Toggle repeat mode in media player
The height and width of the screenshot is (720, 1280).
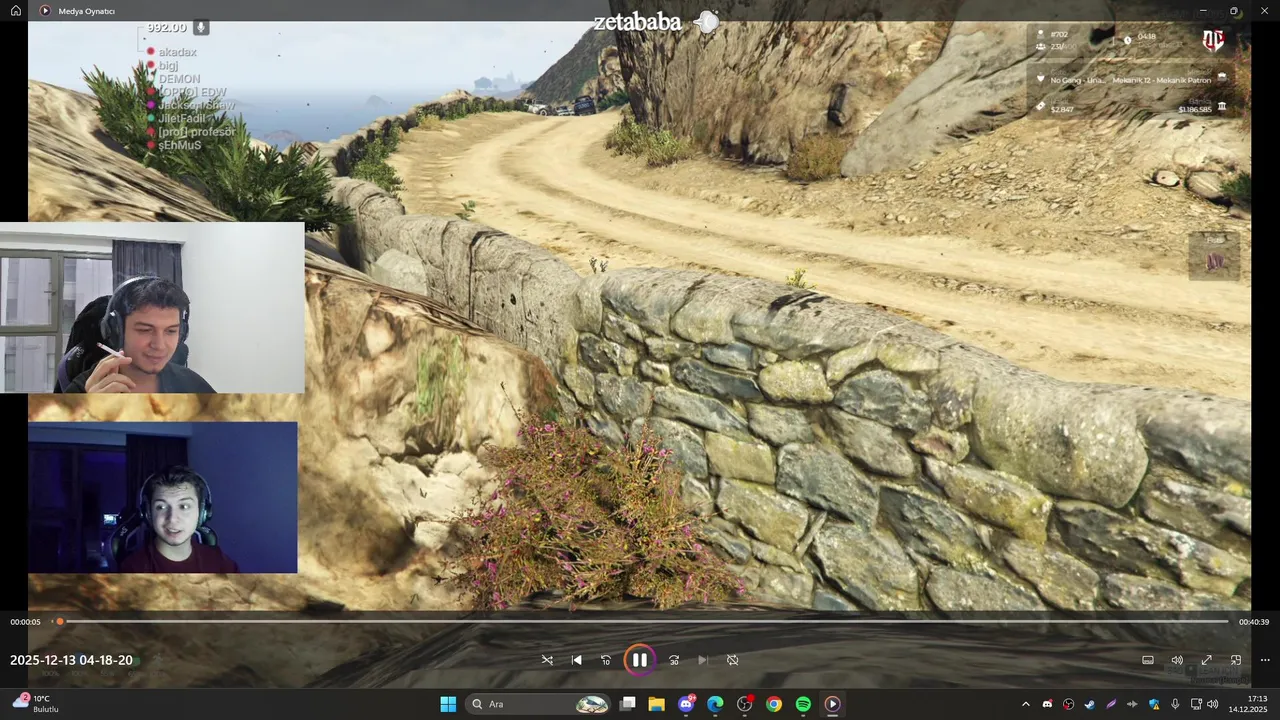coord(732,660)
